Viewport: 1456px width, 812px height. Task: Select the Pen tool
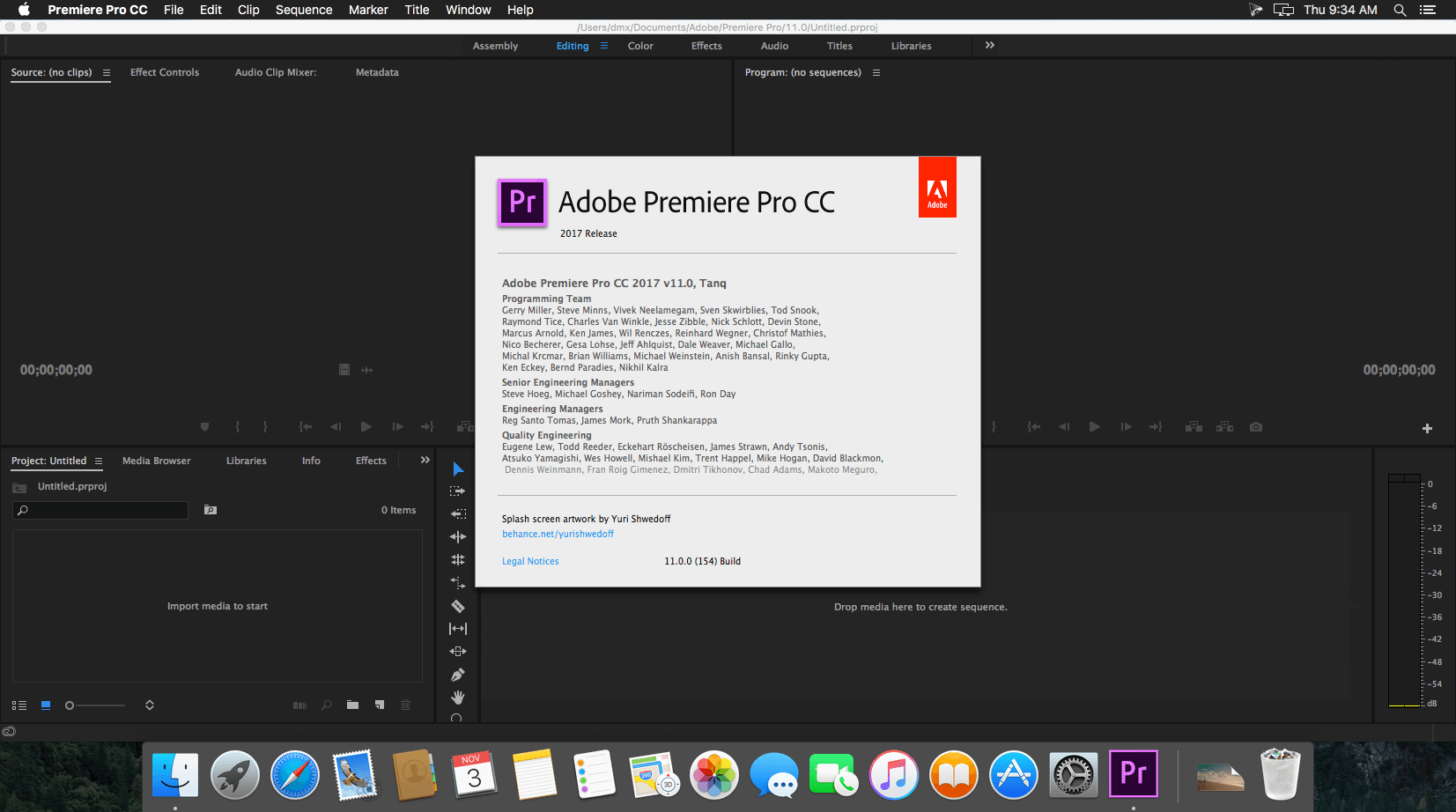458,675
